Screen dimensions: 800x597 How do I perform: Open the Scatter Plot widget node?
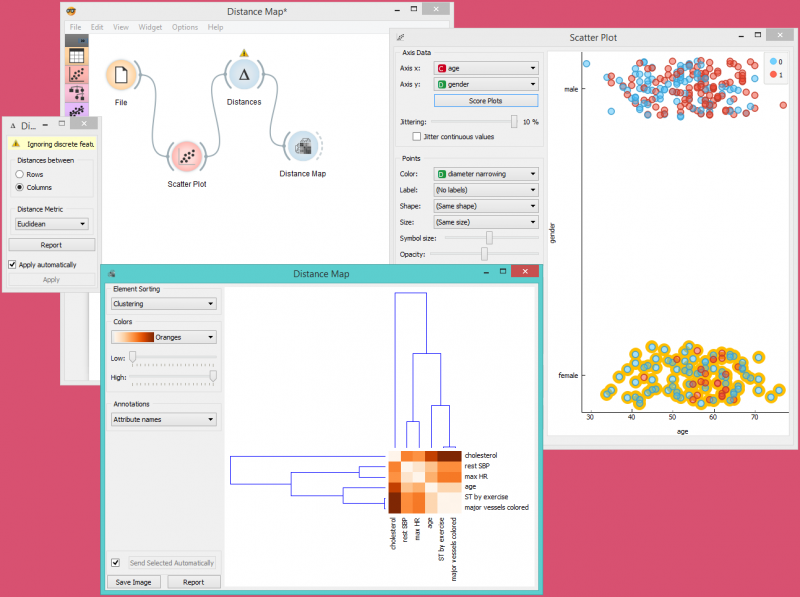click(x=186, y=156)
